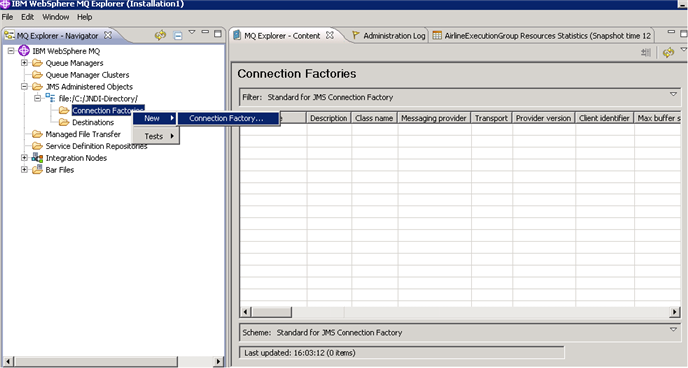
Task: Open the Navigator view menu triangle
Action: click(x=192, y=32)
